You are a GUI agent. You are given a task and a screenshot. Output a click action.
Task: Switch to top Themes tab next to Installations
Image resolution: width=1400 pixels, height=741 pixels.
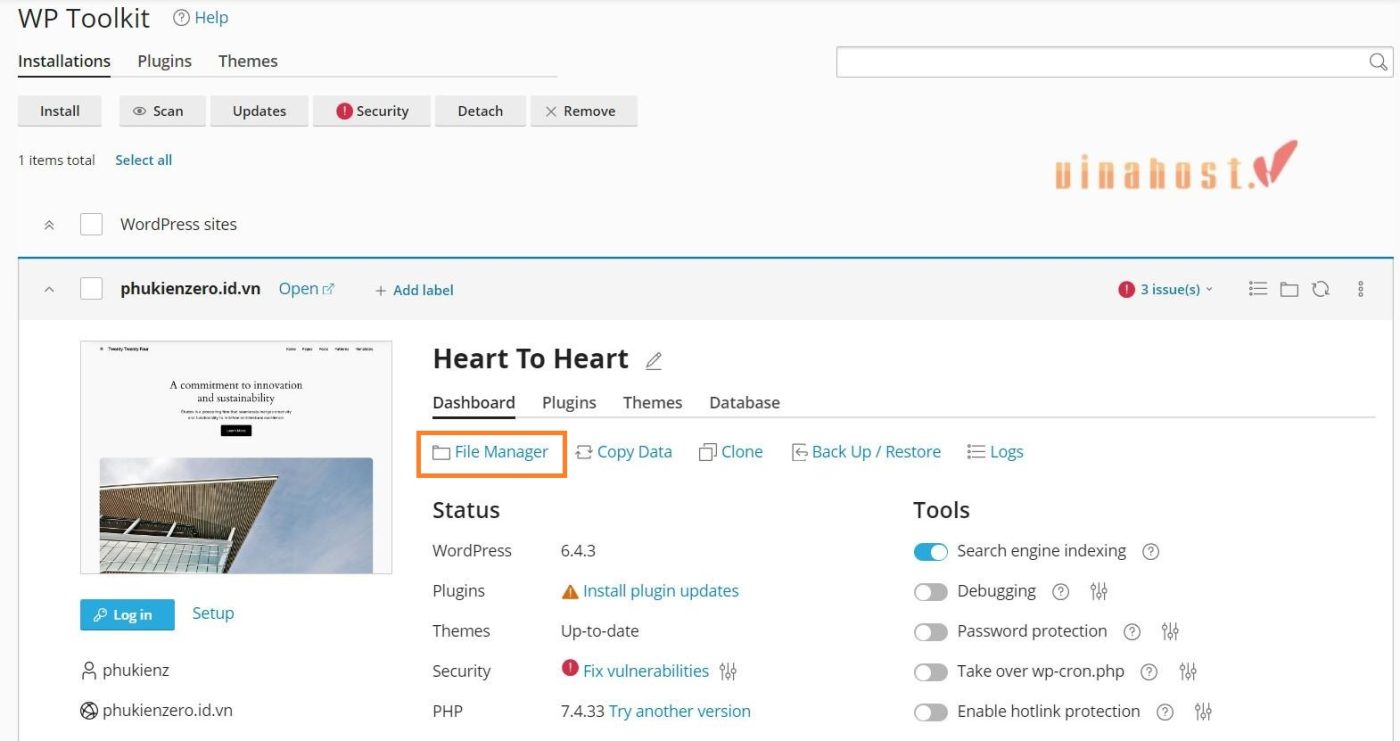tap(248, 61)
